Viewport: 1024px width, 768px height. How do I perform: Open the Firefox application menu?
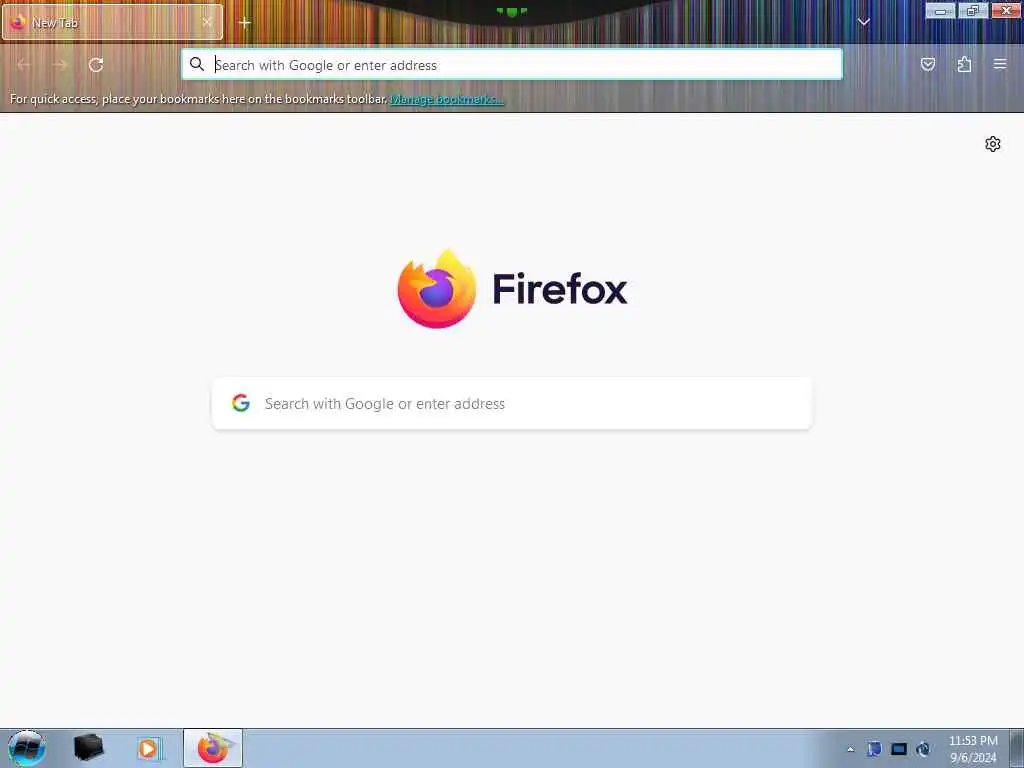tap(1000, 64)
